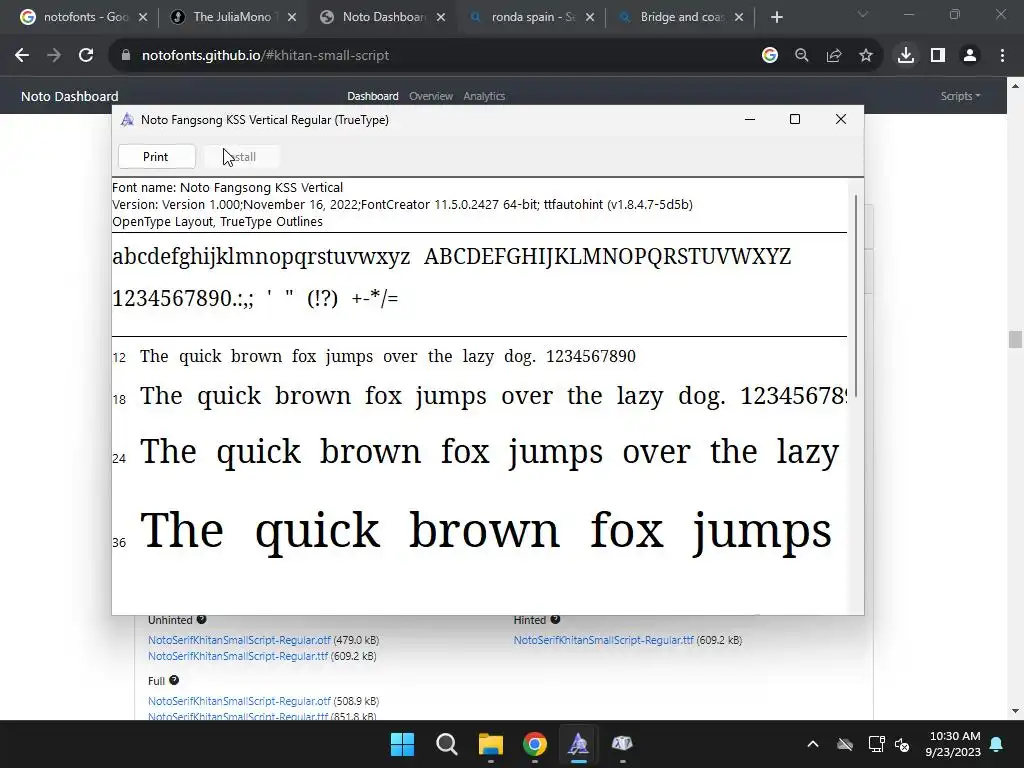Screen dimensions: 1024x768
Task: Open the Bridge and coast browser tab
Action: [682, 17]
